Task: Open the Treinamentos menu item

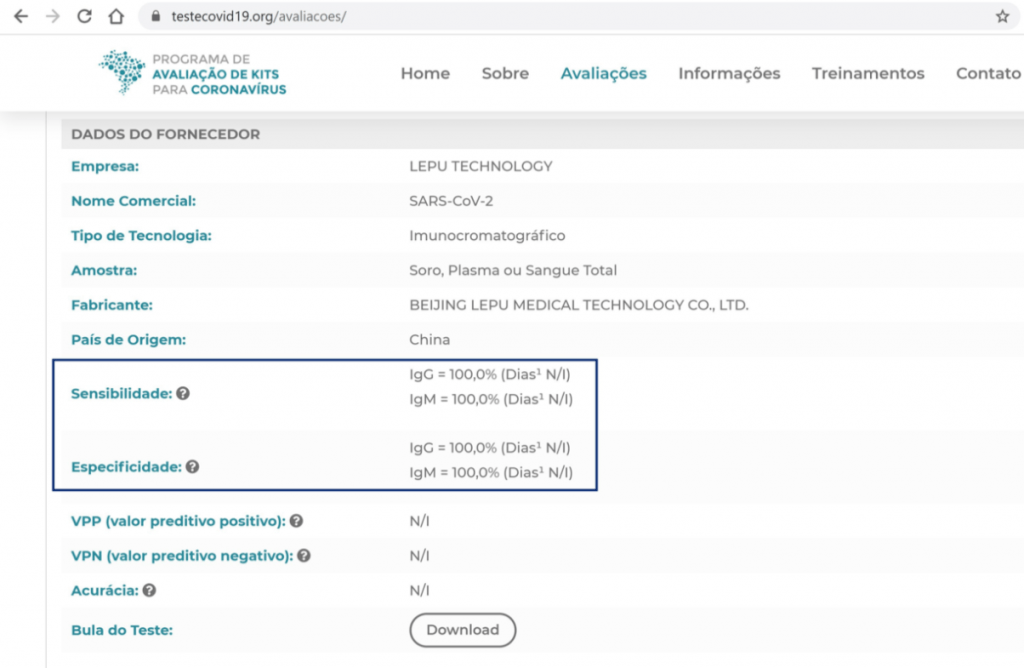Action: coord(868,73)
